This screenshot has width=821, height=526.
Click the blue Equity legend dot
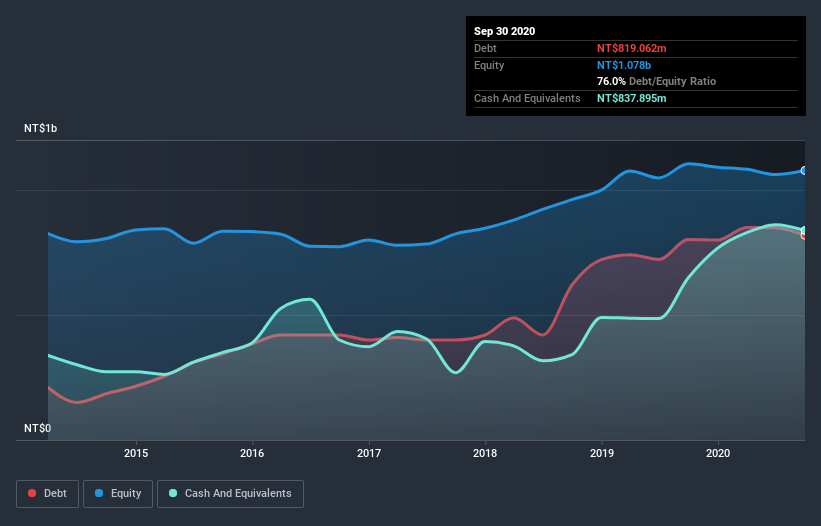pos(99,493)
